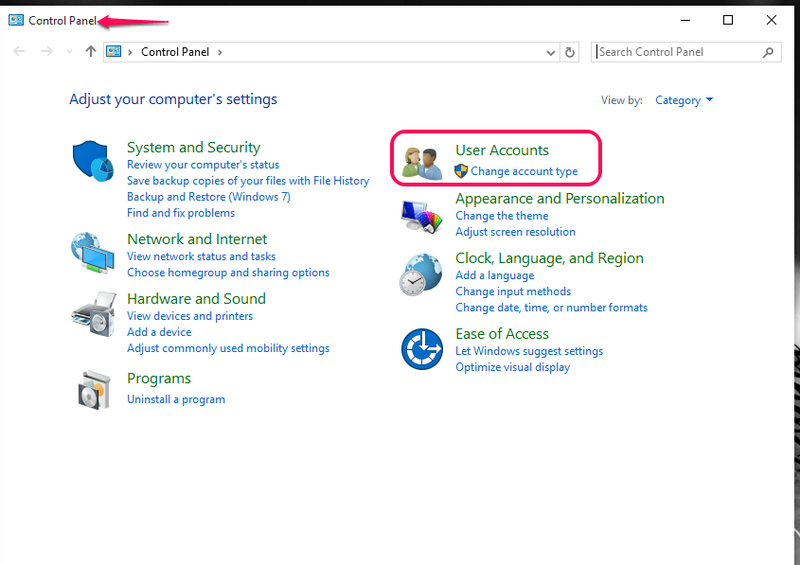Refresh the Control Panel view

pos(570,52)
